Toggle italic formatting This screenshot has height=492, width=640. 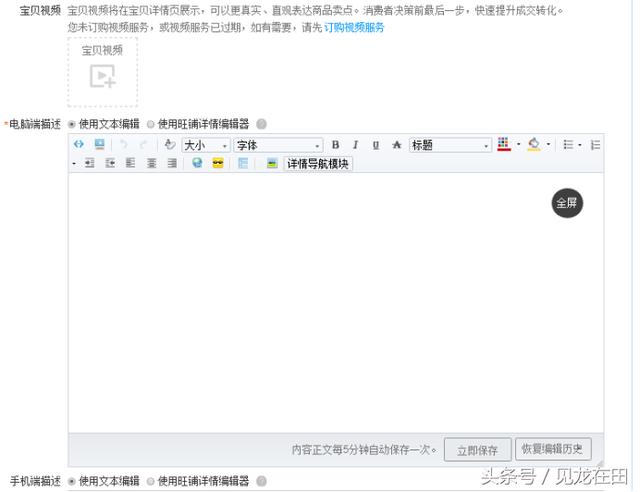pos(356,145)
